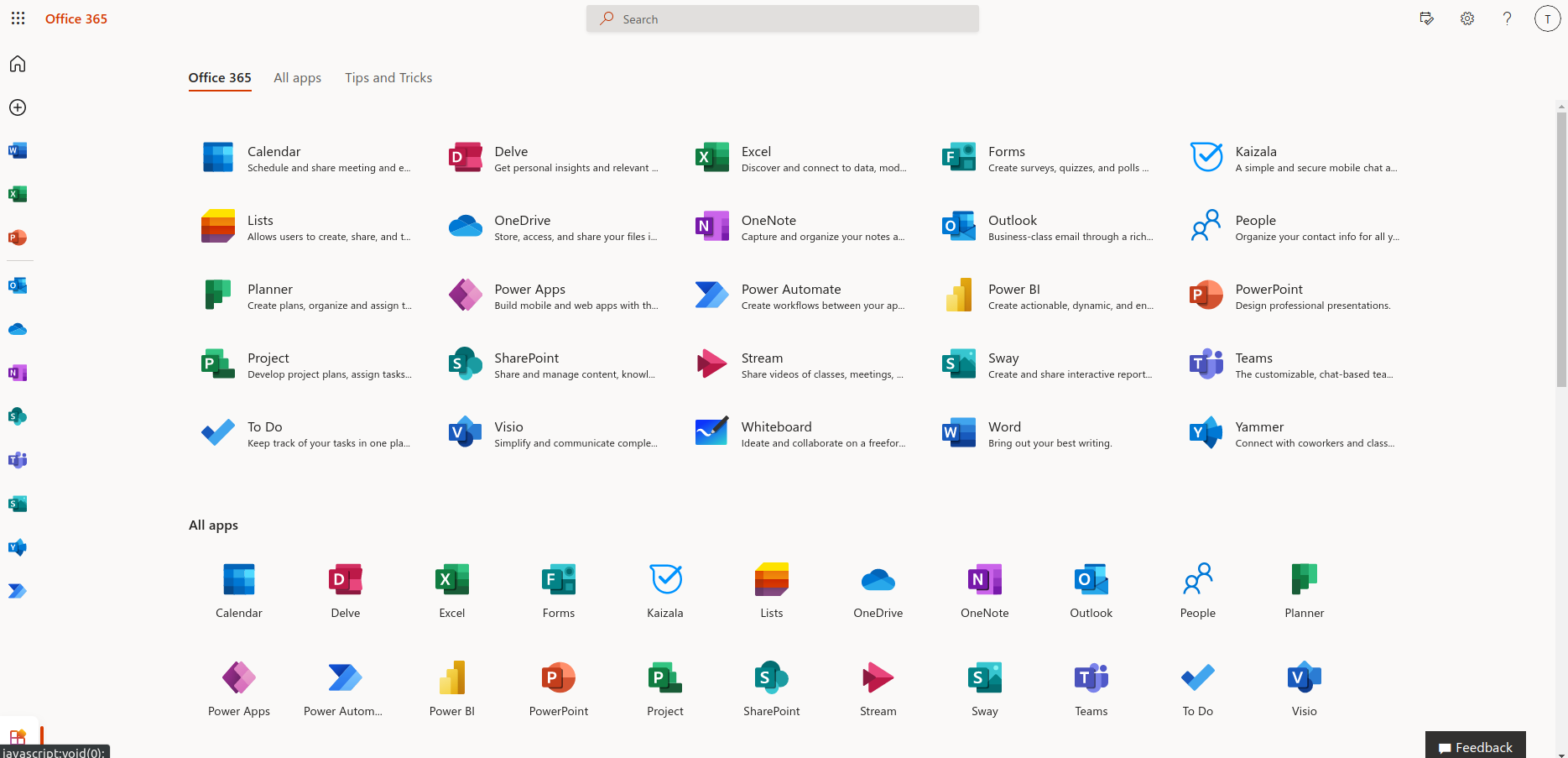Viewport: 1568px width, 758px height.
Task: Click into the Search box
Action: click(783, 18)
